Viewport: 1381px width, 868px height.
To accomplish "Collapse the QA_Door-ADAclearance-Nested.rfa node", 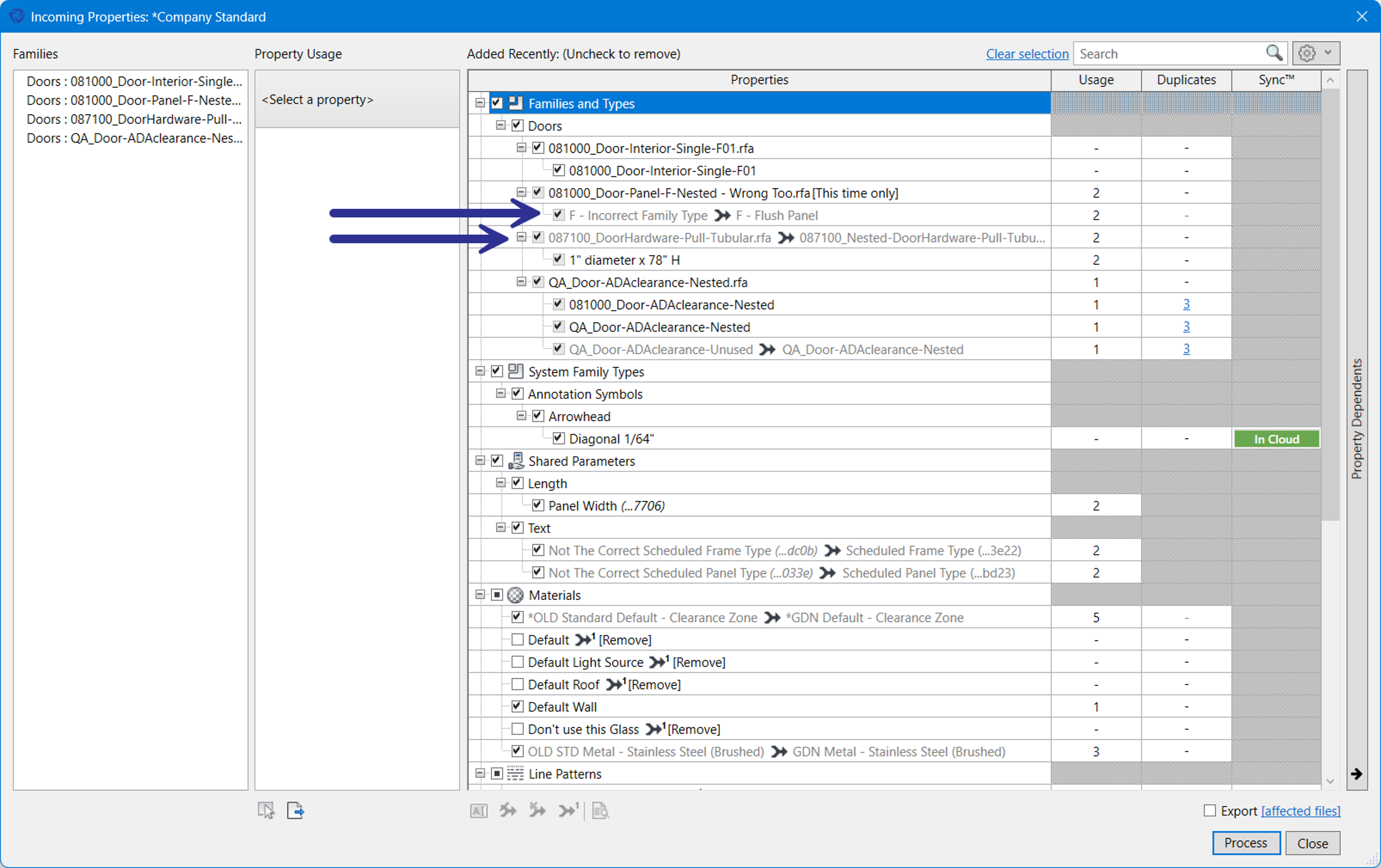I will click(x=521, y=281).
